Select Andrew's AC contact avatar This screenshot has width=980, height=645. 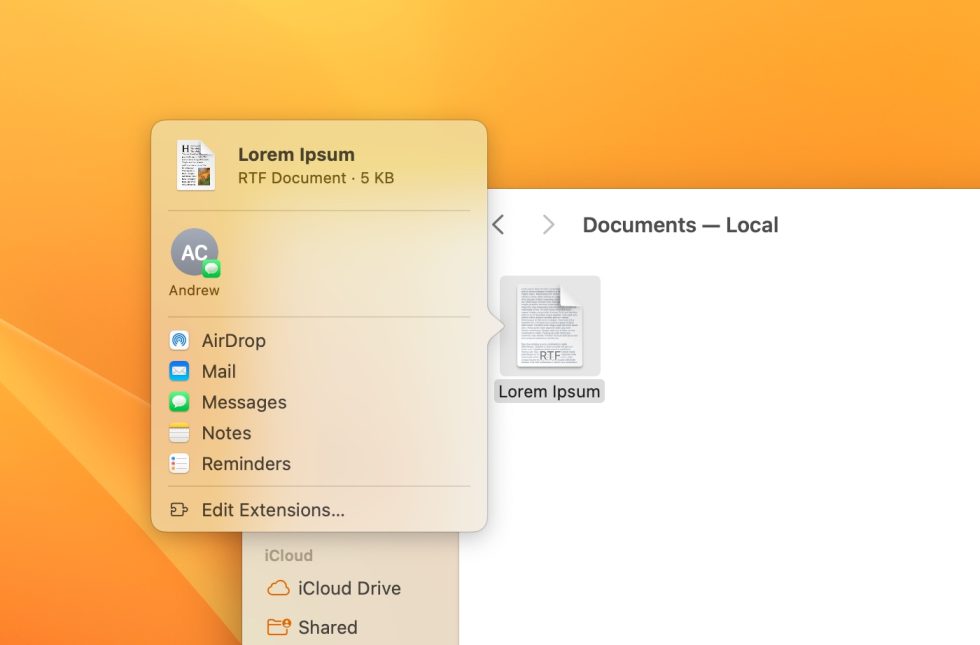point(195,252)
